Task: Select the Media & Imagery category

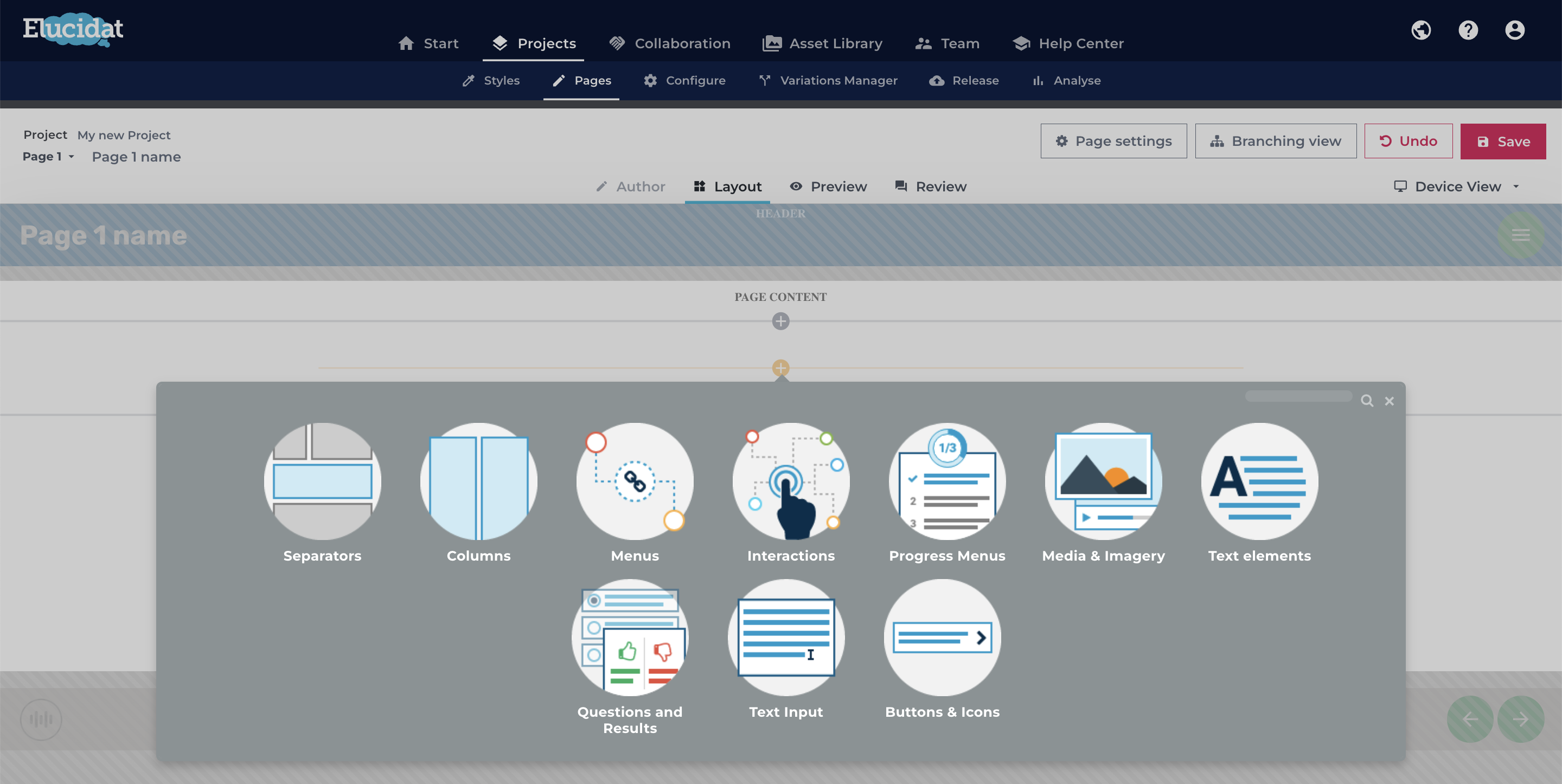Action: pos(1103,493)
